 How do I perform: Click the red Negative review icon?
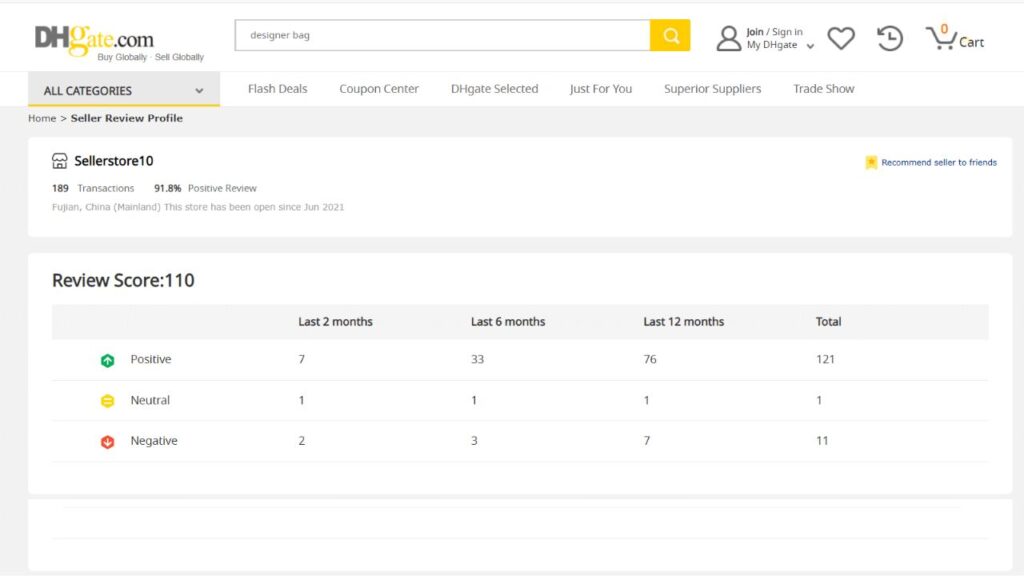click(108, 442)
